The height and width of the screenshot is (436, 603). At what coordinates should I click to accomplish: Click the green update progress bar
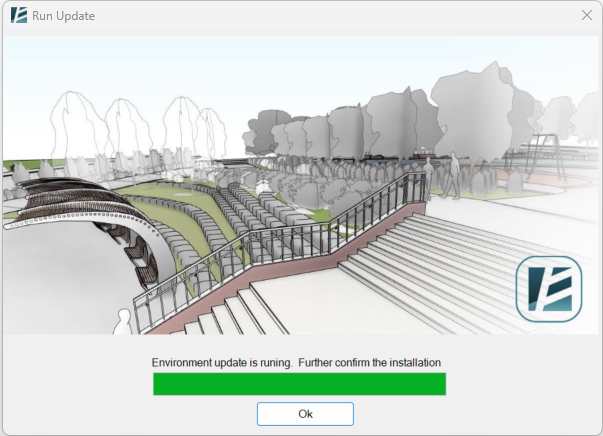pos(300,384)
